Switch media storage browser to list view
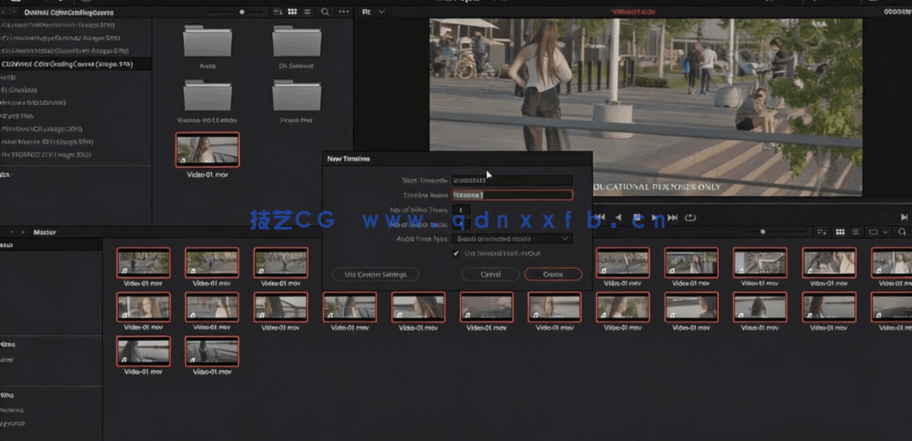This screenshot has width=912, height=441. click(307, 12)
